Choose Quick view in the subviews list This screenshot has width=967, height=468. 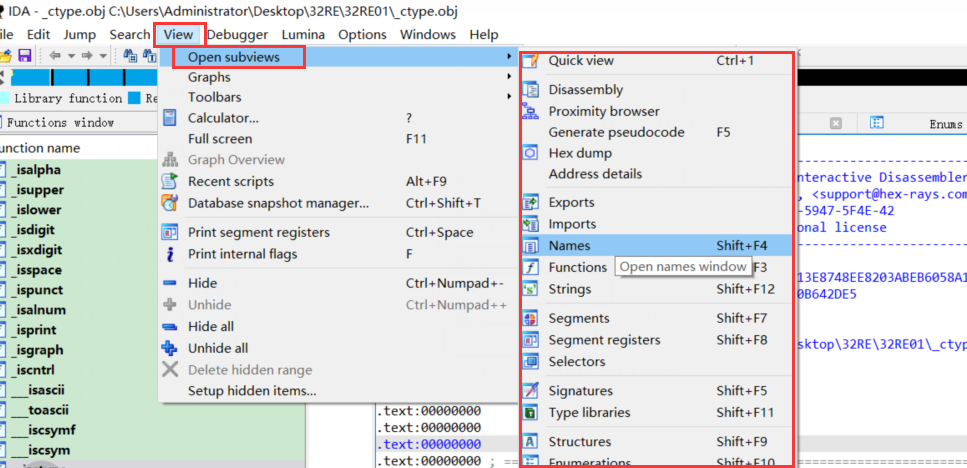pyautogui.click(x=581, y=61)
